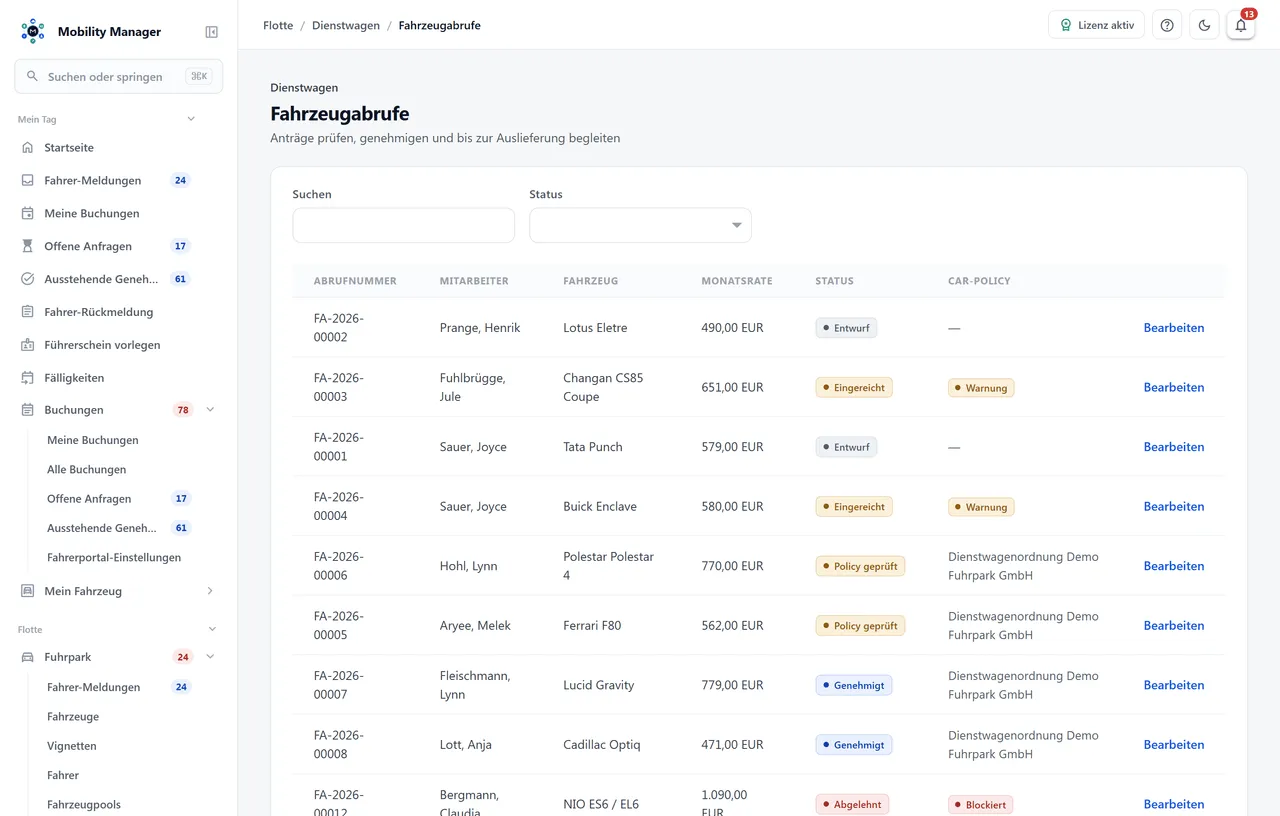Collapse the Mein Tag section chevron

(x=191, y=119)
